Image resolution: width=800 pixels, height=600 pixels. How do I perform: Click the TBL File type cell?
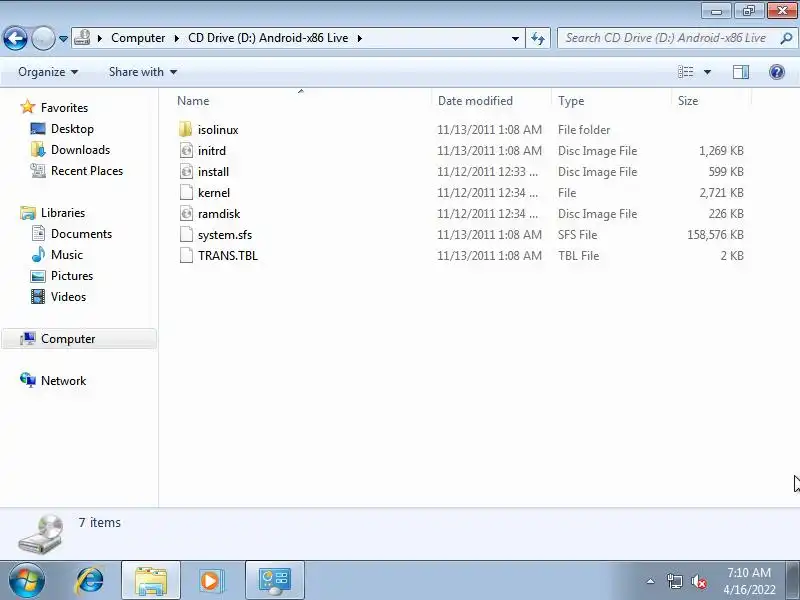tap(579, 256)
